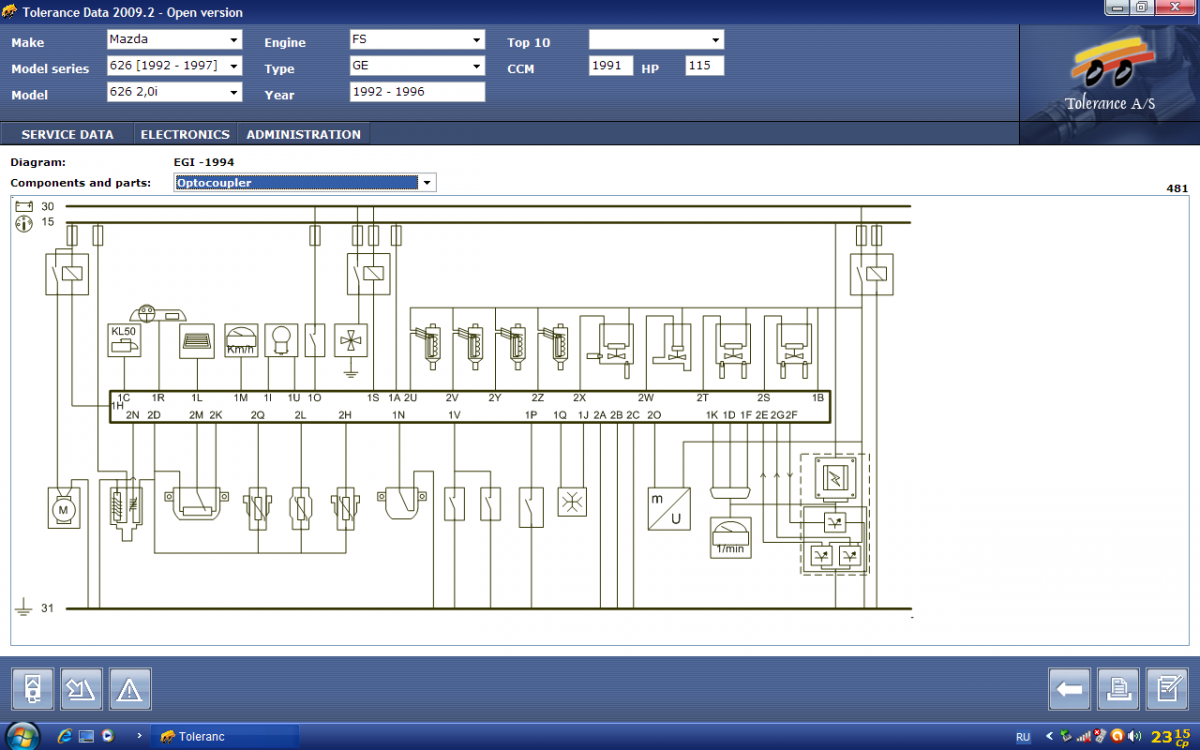Click the RU language indicator in tray
The width and height of the screenshot is (1200, 750).
click(x=1023, y=736)
